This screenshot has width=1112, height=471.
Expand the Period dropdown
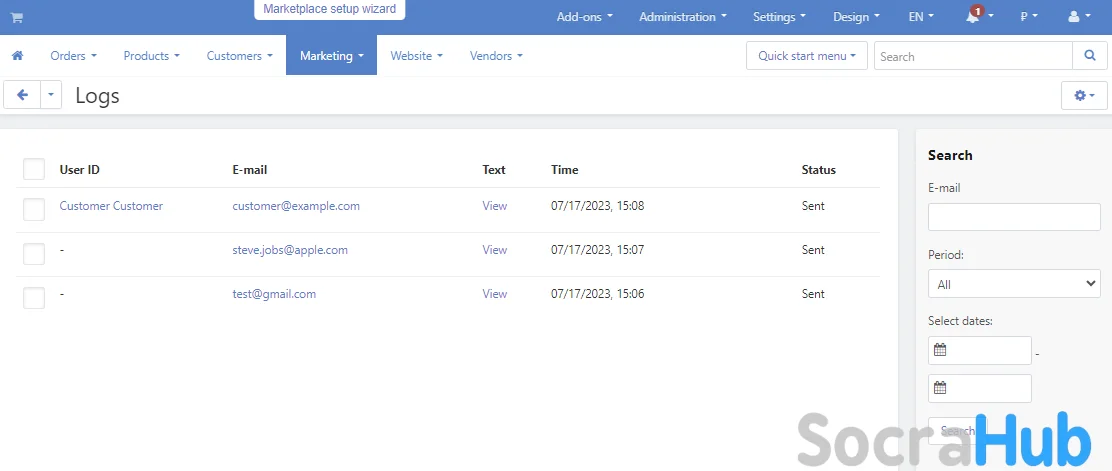click(1013, 284)
